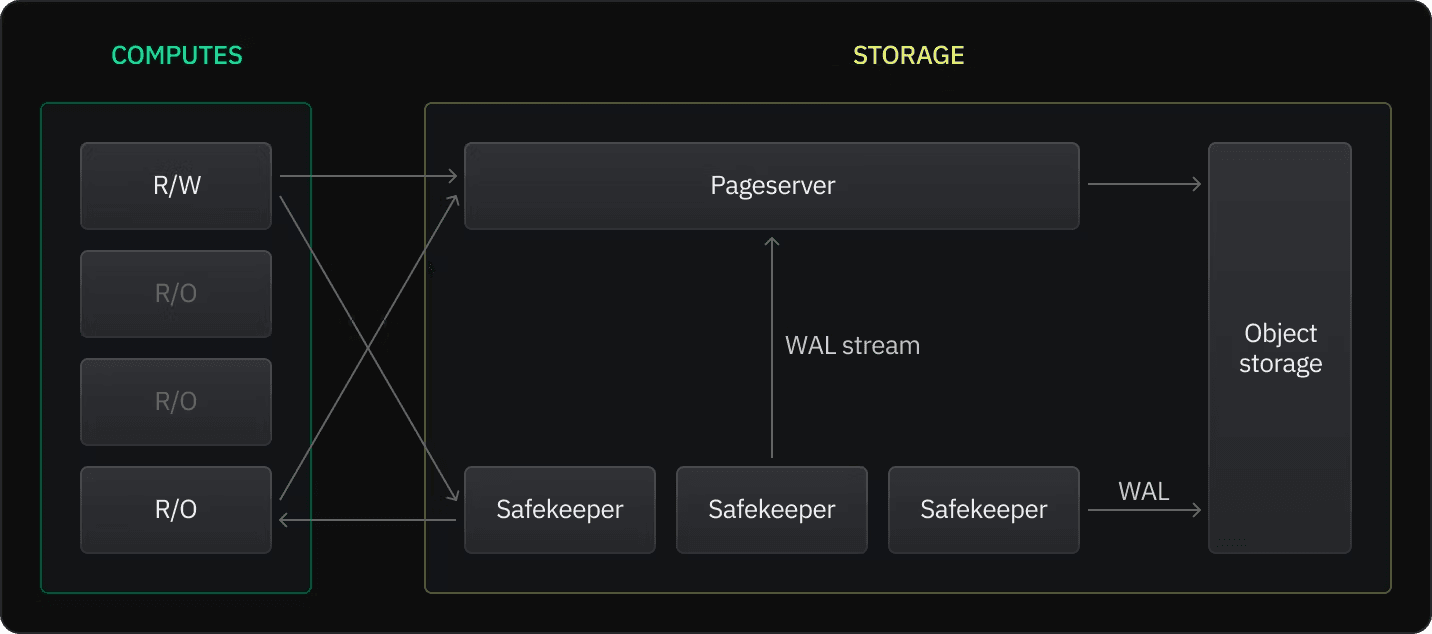Screen dimensions: 1432x634
Task: Click the dimmed R/O box directly below R/W
Action: [176, 294]
